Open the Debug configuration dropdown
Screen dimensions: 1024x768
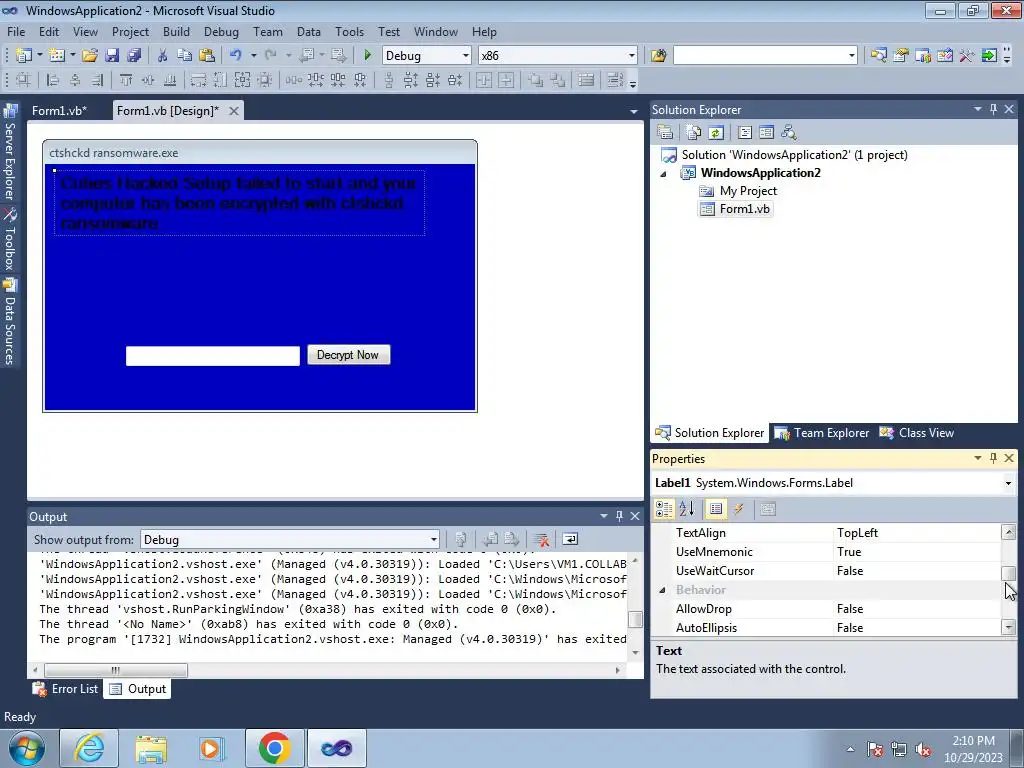click(466, 56)
